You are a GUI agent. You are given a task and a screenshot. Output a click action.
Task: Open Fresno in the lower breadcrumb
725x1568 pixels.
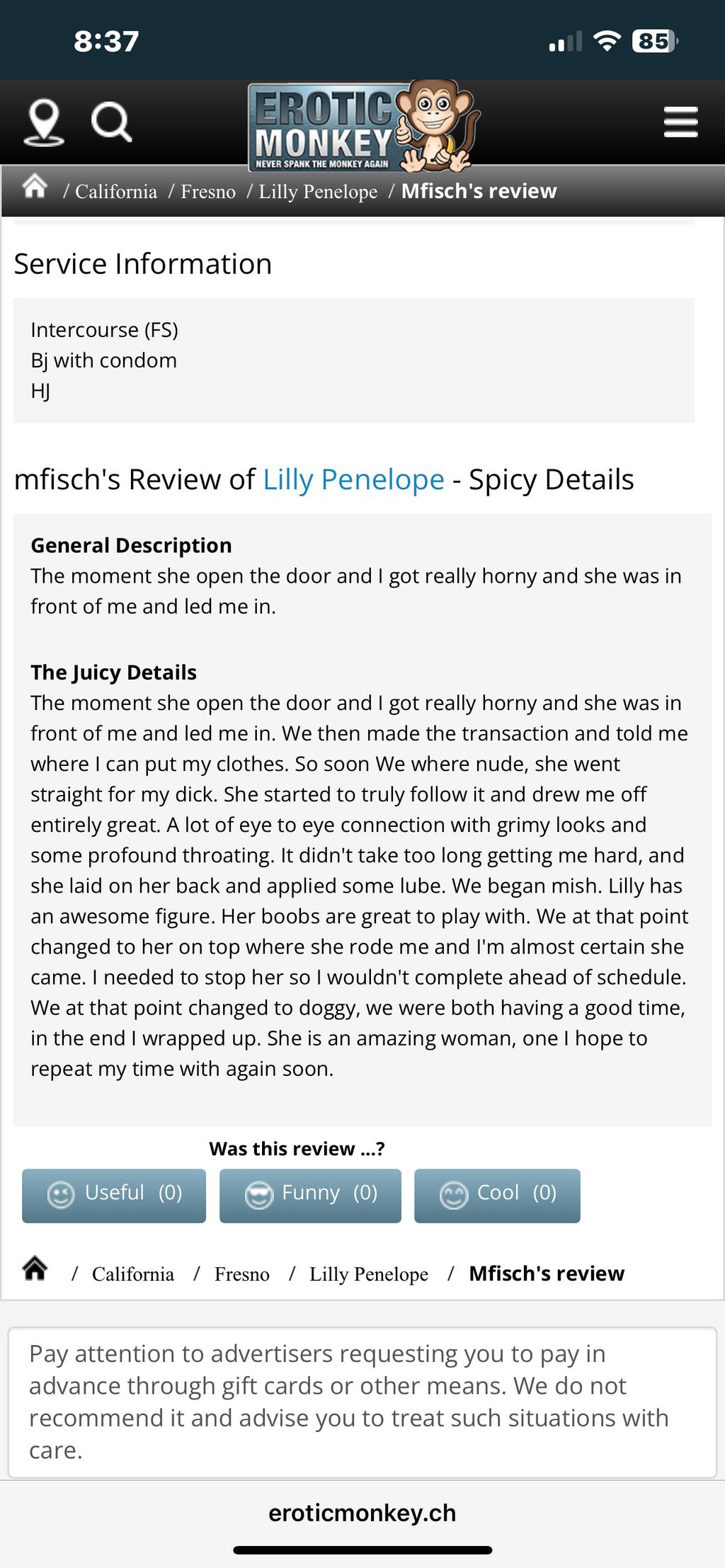(242, 1274)
